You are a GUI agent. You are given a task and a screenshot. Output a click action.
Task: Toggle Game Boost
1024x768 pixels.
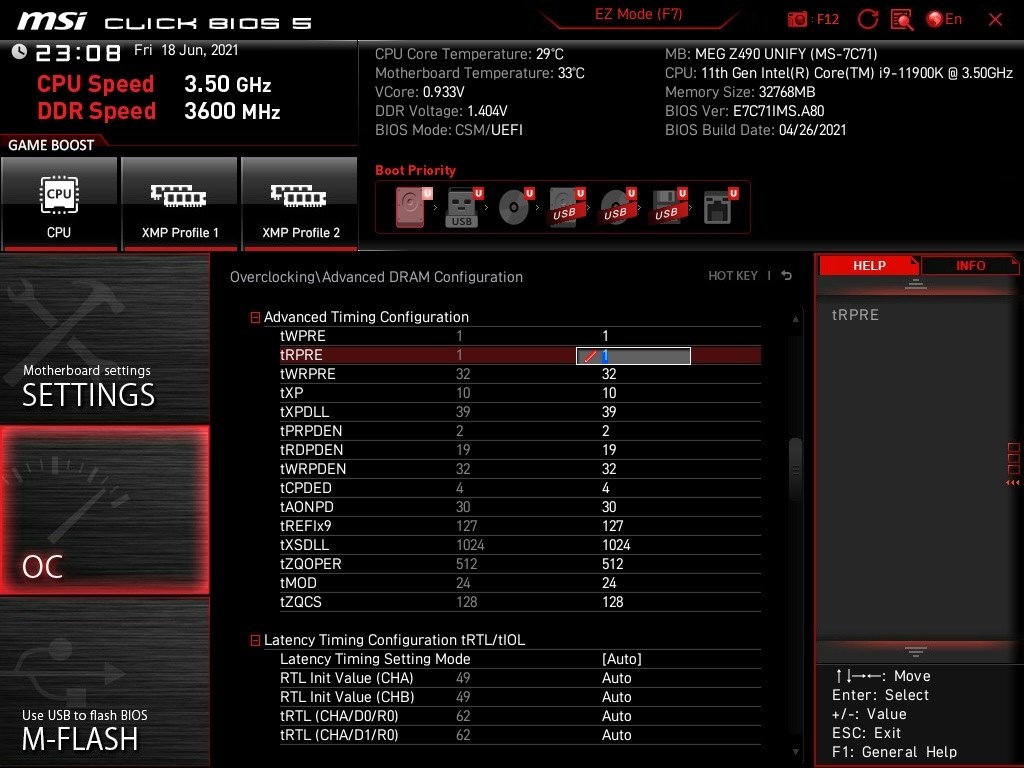click(51, 144)
